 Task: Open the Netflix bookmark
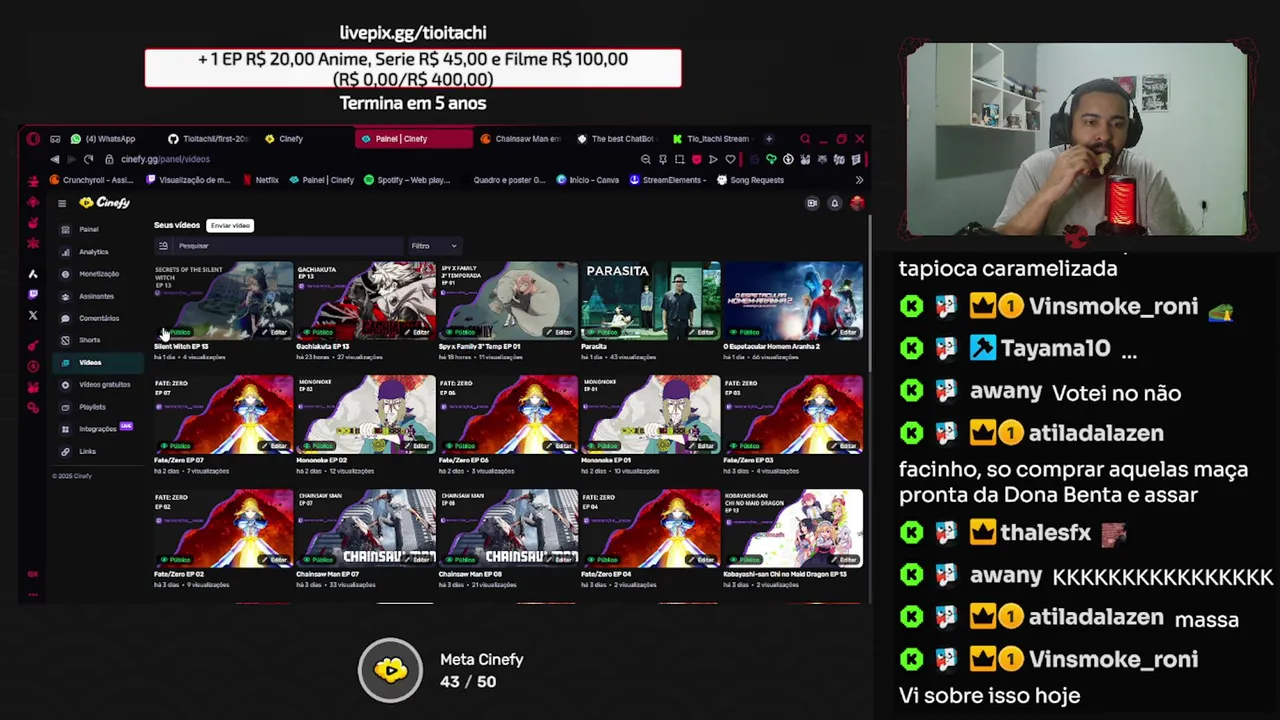point(261,180)
